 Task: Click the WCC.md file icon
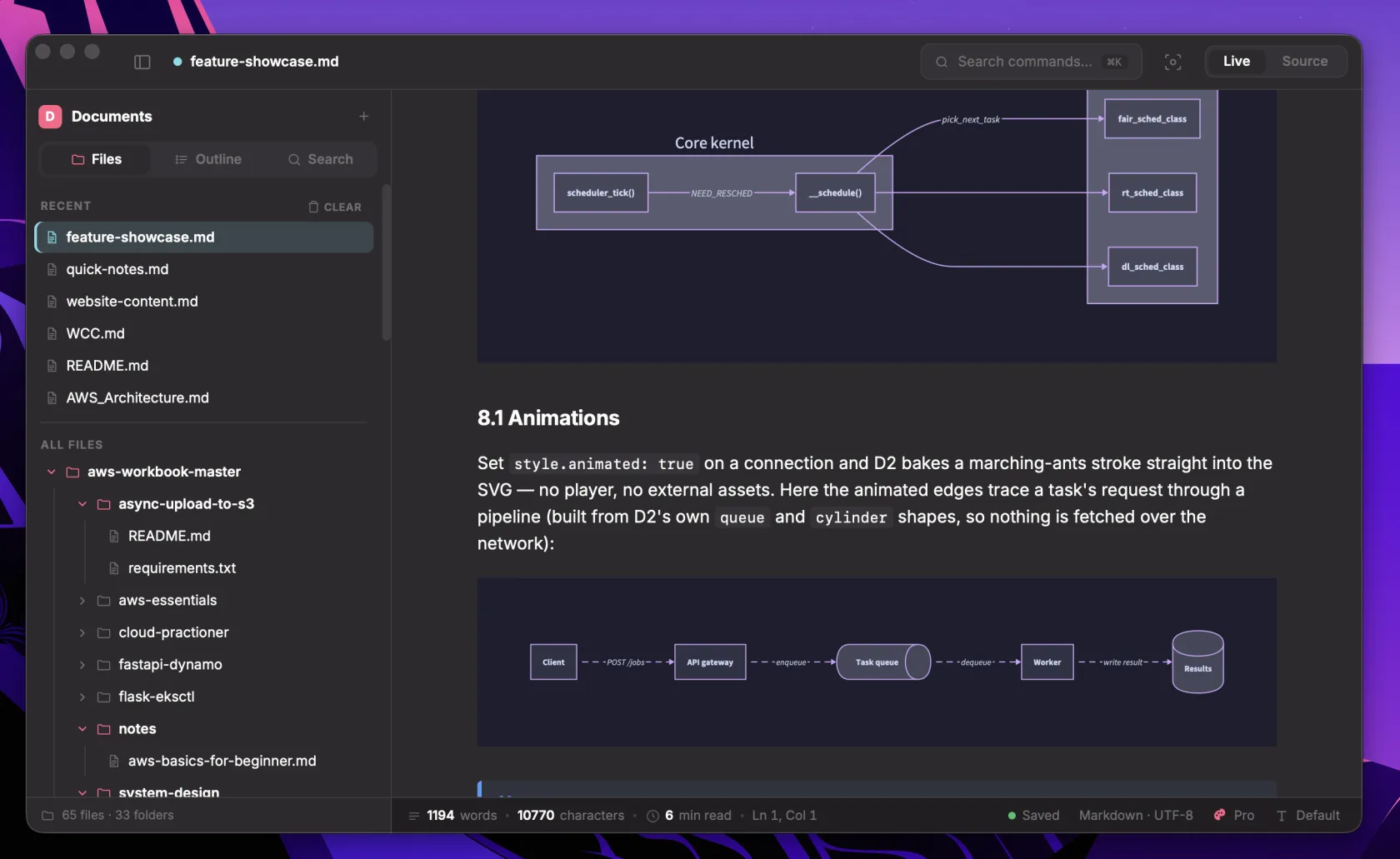point(52,333)
